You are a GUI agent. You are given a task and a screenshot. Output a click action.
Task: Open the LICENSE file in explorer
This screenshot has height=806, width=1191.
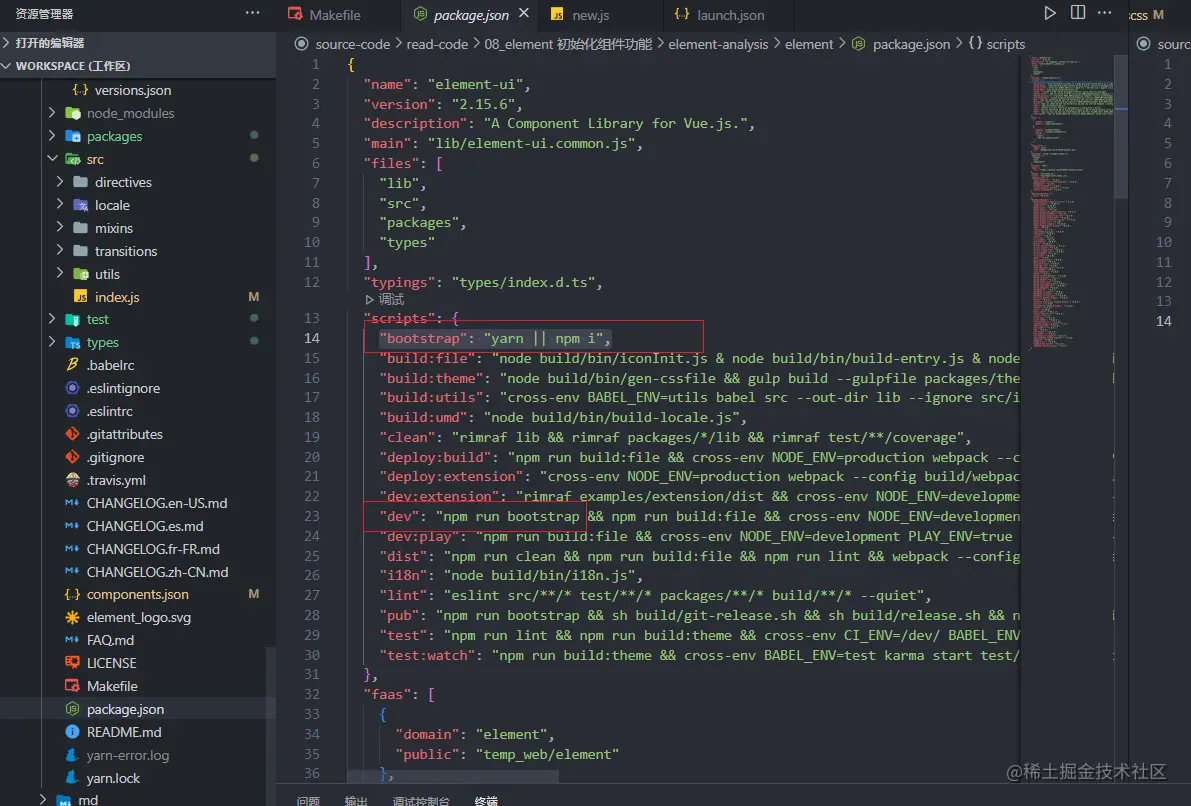click(111, 663)
